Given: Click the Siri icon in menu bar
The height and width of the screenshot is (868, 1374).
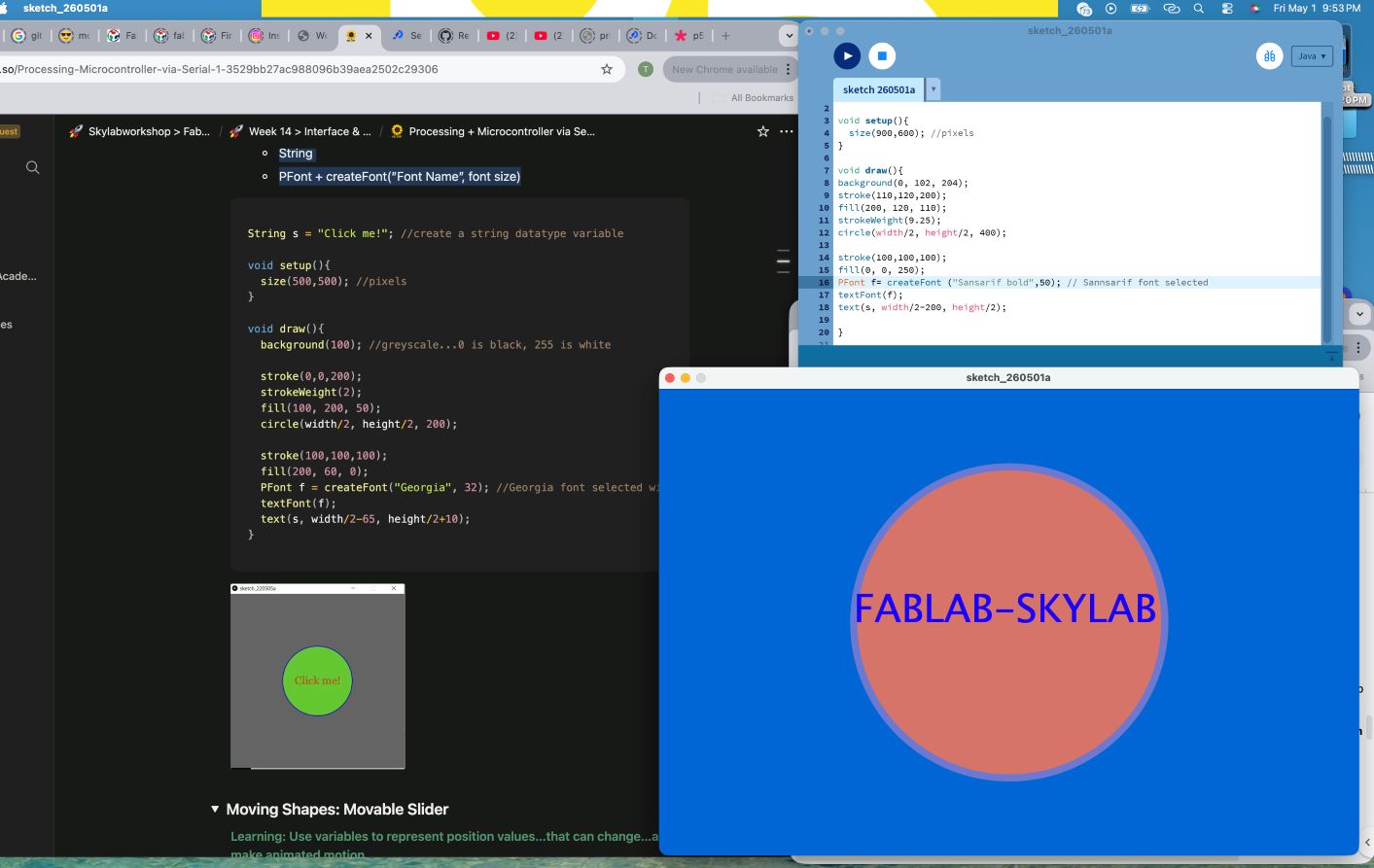Looking at the screenshot, I should 1254,8.
